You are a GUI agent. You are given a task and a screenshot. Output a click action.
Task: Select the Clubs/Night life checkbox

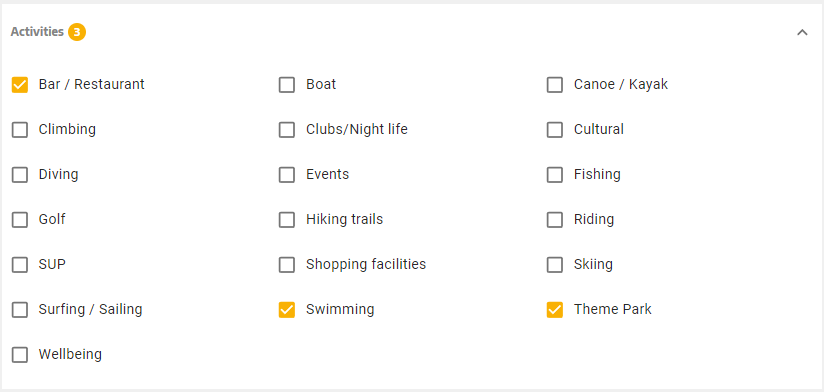287,130
